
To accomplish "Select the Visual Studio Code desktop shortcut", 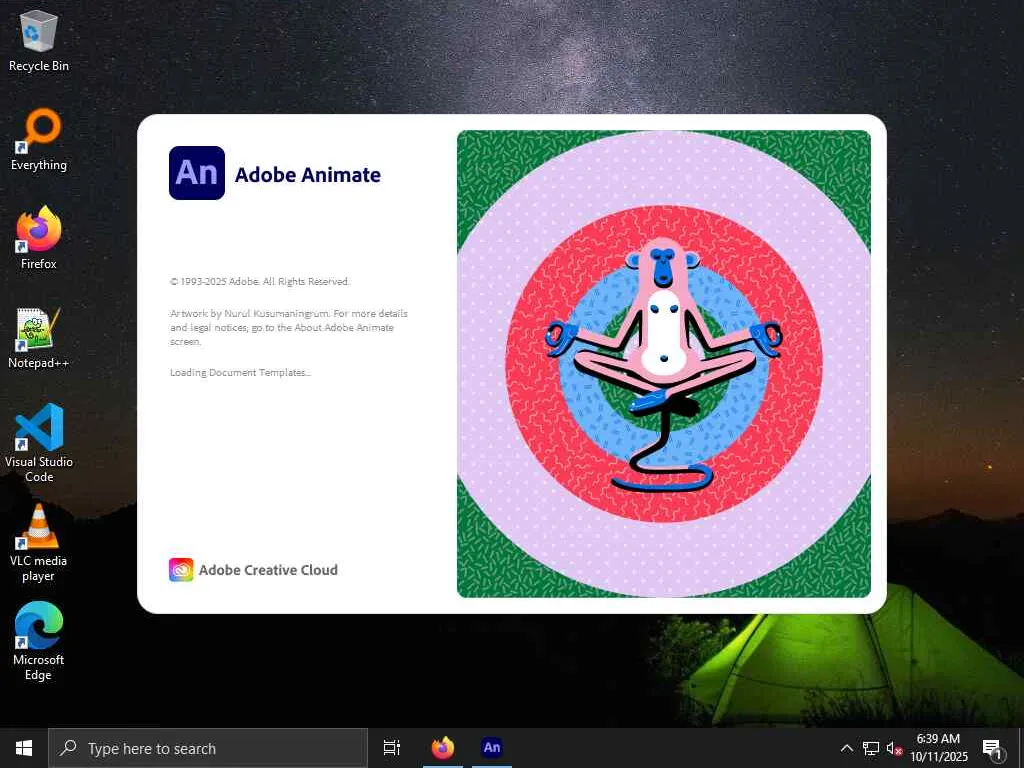I will click(x=39, y=443).
